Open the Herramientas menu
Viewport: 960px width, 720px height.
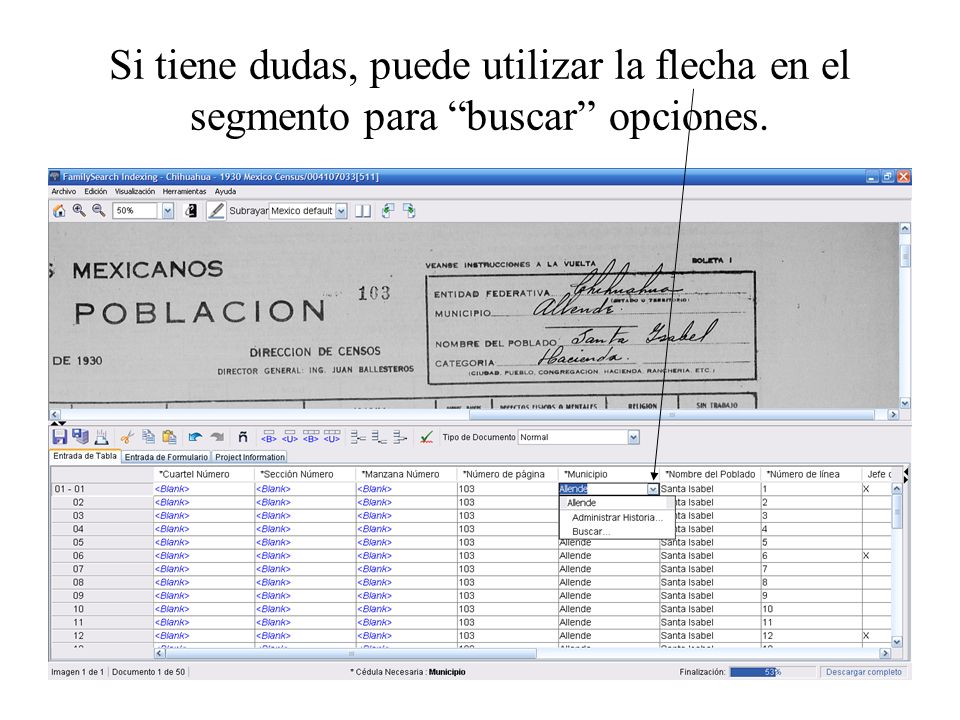click(x=184, y=192)
